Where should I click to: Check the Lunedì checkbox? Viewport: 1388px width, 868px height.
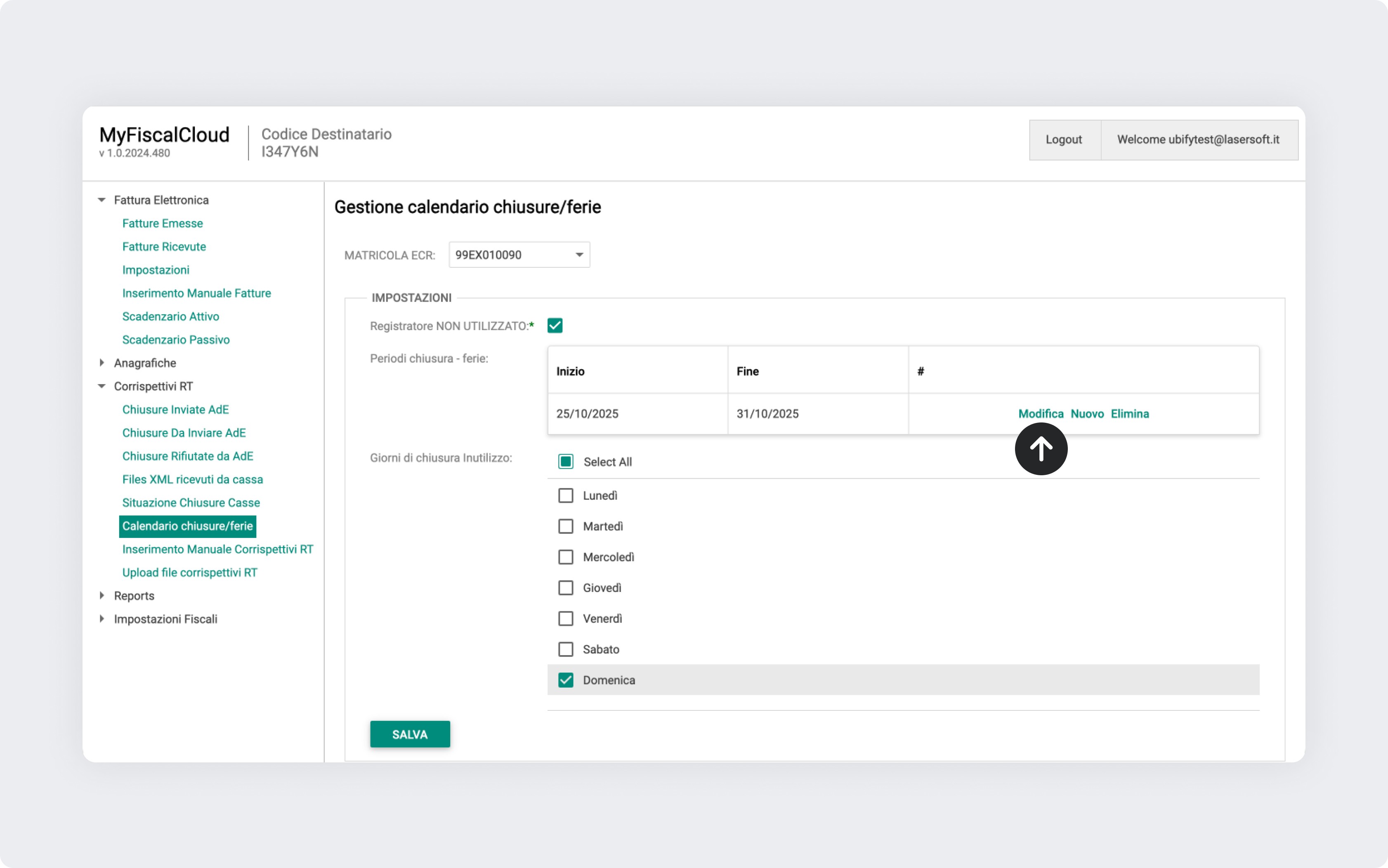565,495
